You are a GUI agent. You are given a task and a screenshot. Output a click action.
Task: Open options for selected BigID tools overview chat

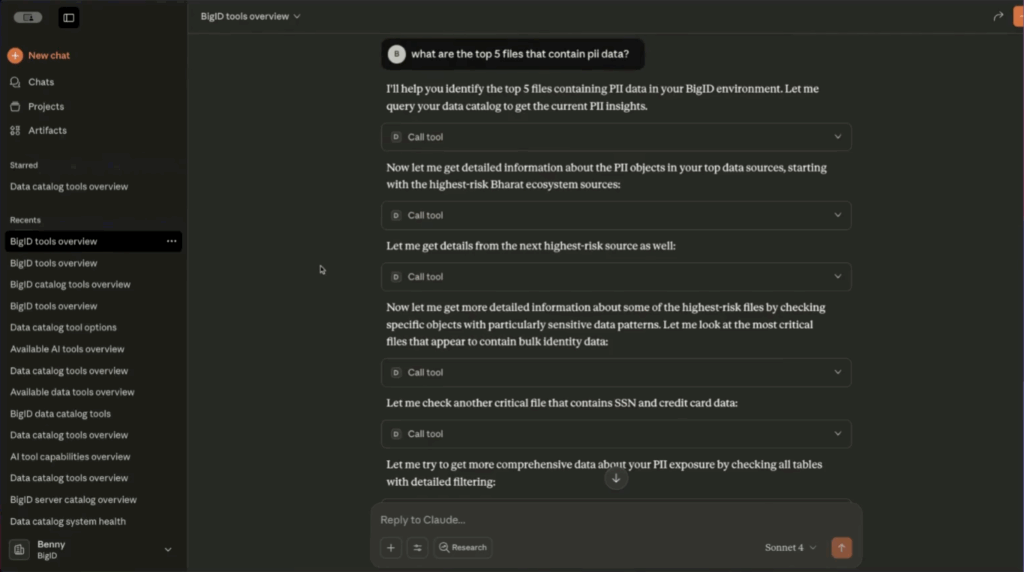(x=172, y=241)
